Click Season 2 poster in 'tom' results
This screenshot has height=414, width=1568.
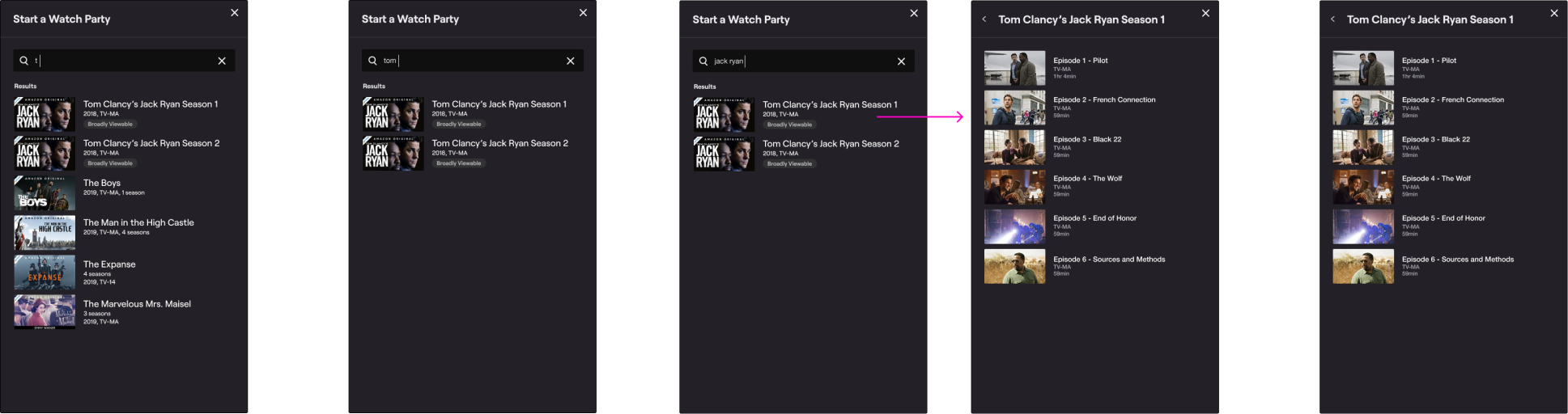(393, 154)
